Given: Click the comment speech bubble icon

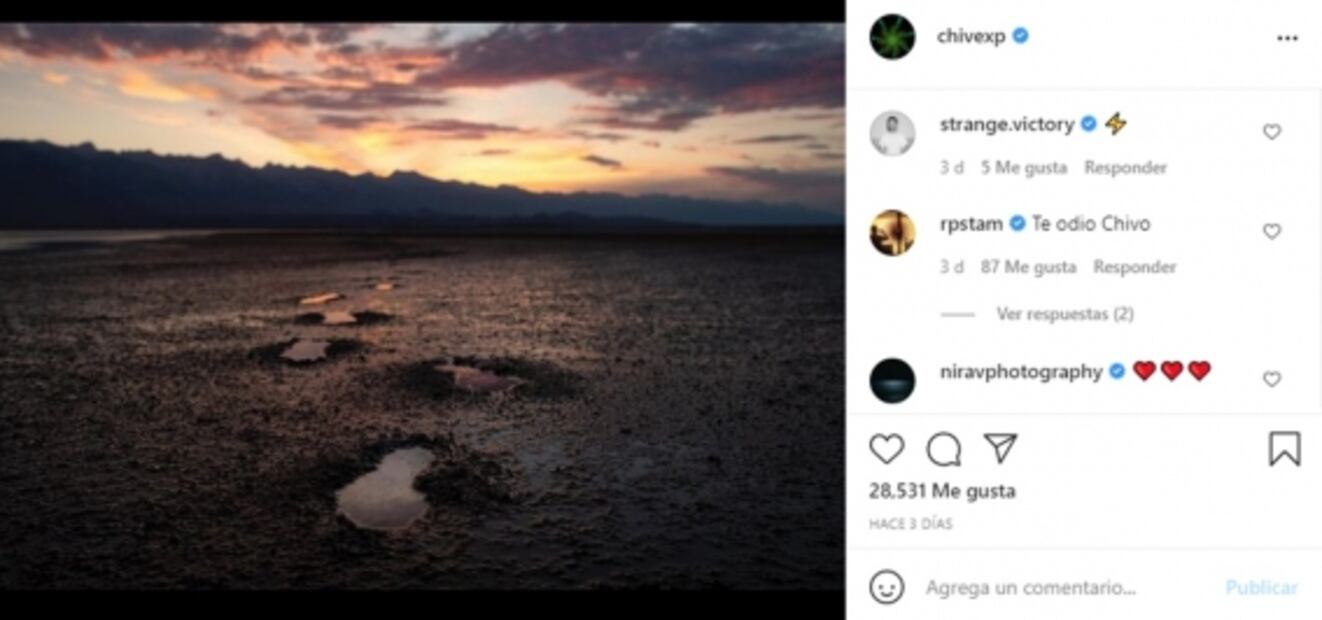Looking at the screenshot, I should (x=943, y=449).
